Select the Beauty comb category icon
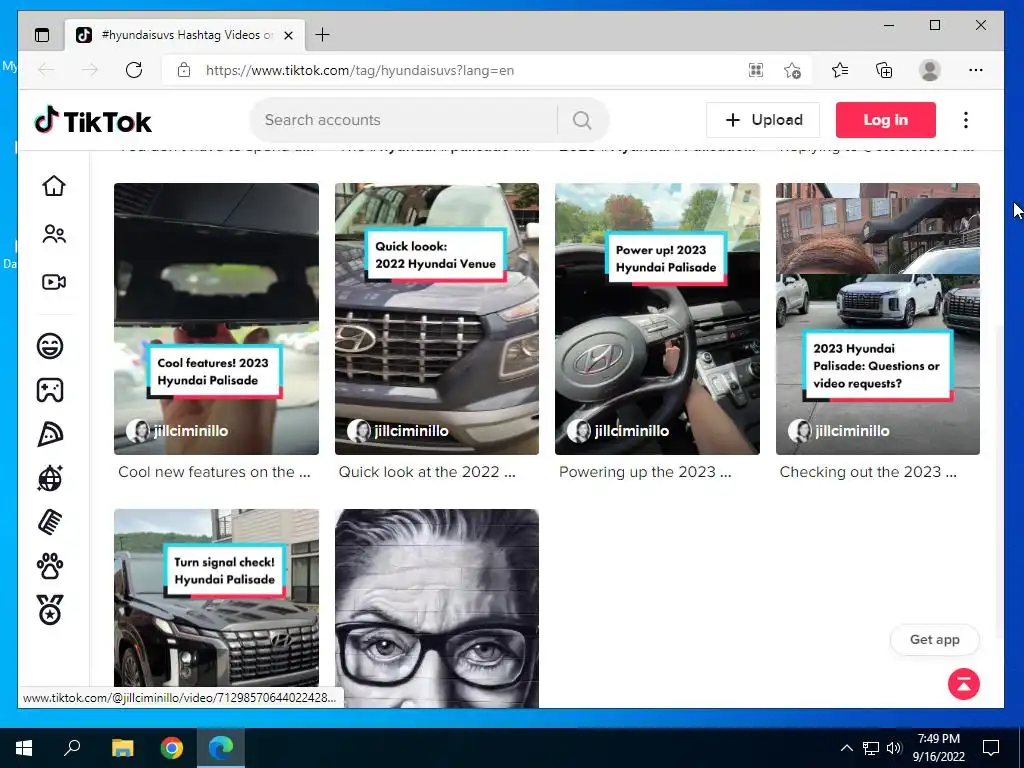This screenshot has height=768, width=1024. pos(50,522)
